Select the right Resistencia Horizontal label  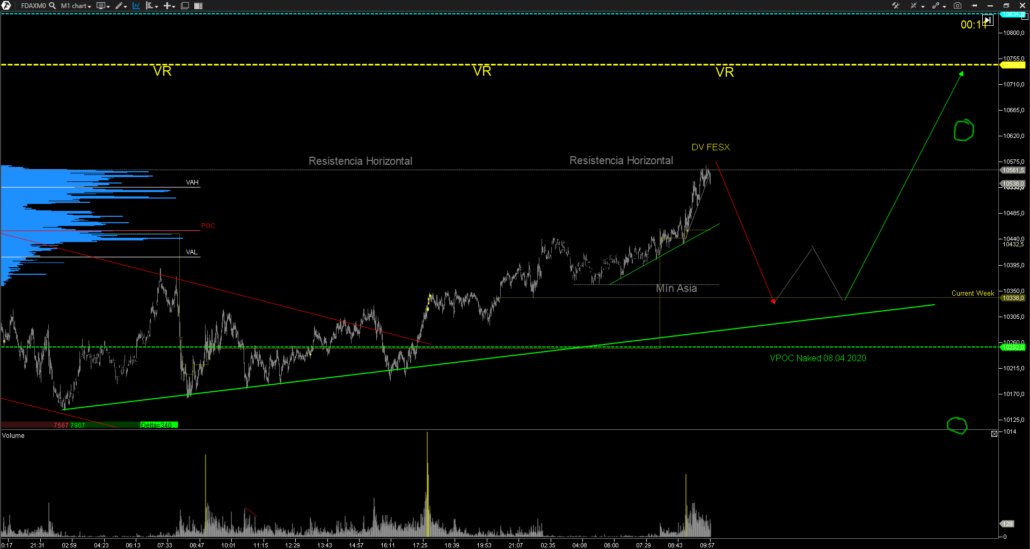(621, 160)
